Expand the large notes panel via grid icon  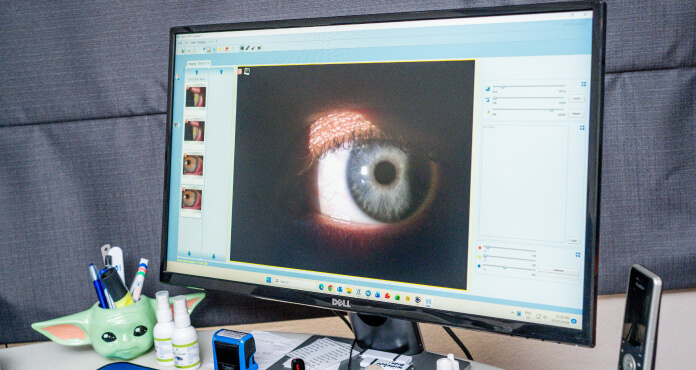[x=582, y=128]
